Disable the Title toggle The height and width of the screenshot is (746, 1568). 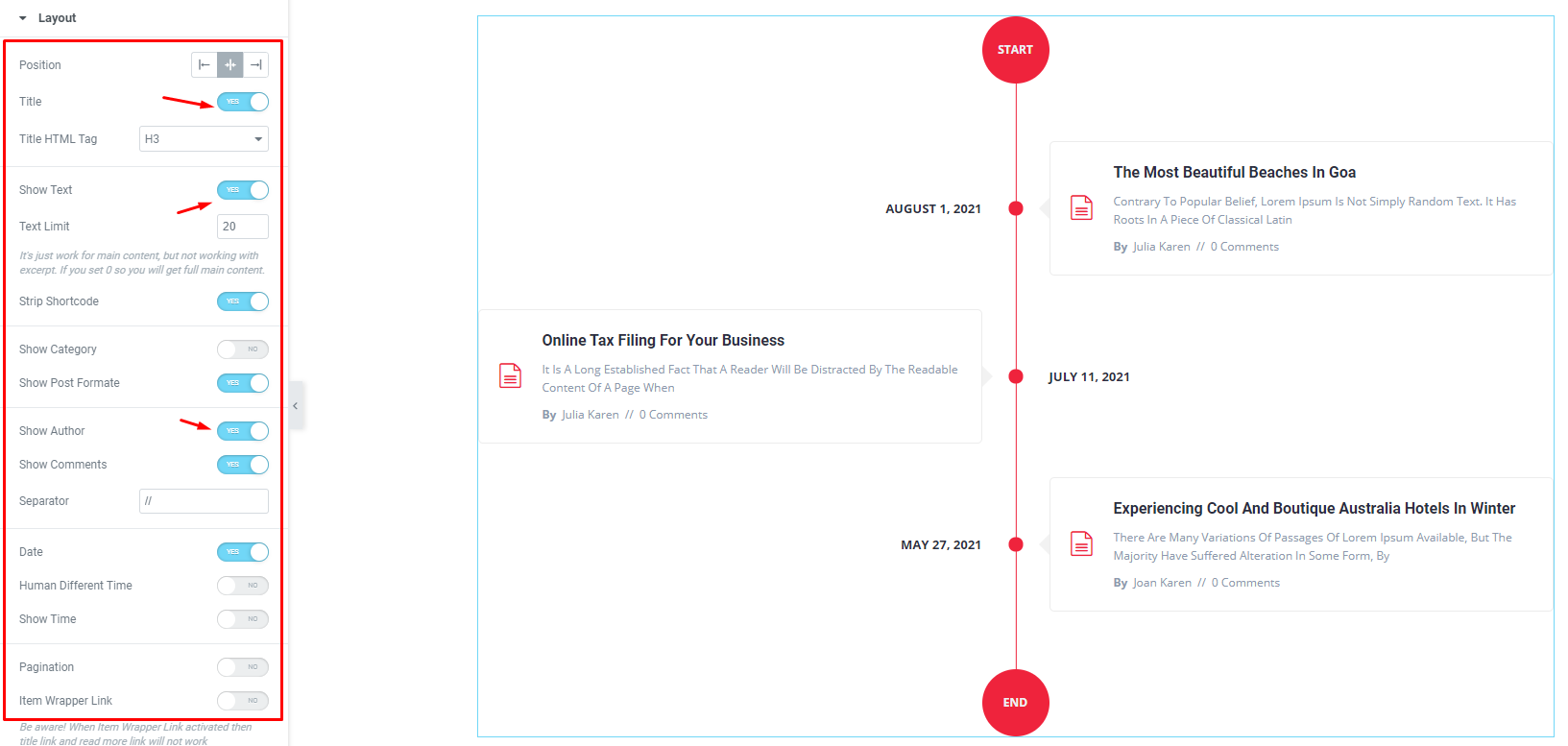click(x=242, y=102)
